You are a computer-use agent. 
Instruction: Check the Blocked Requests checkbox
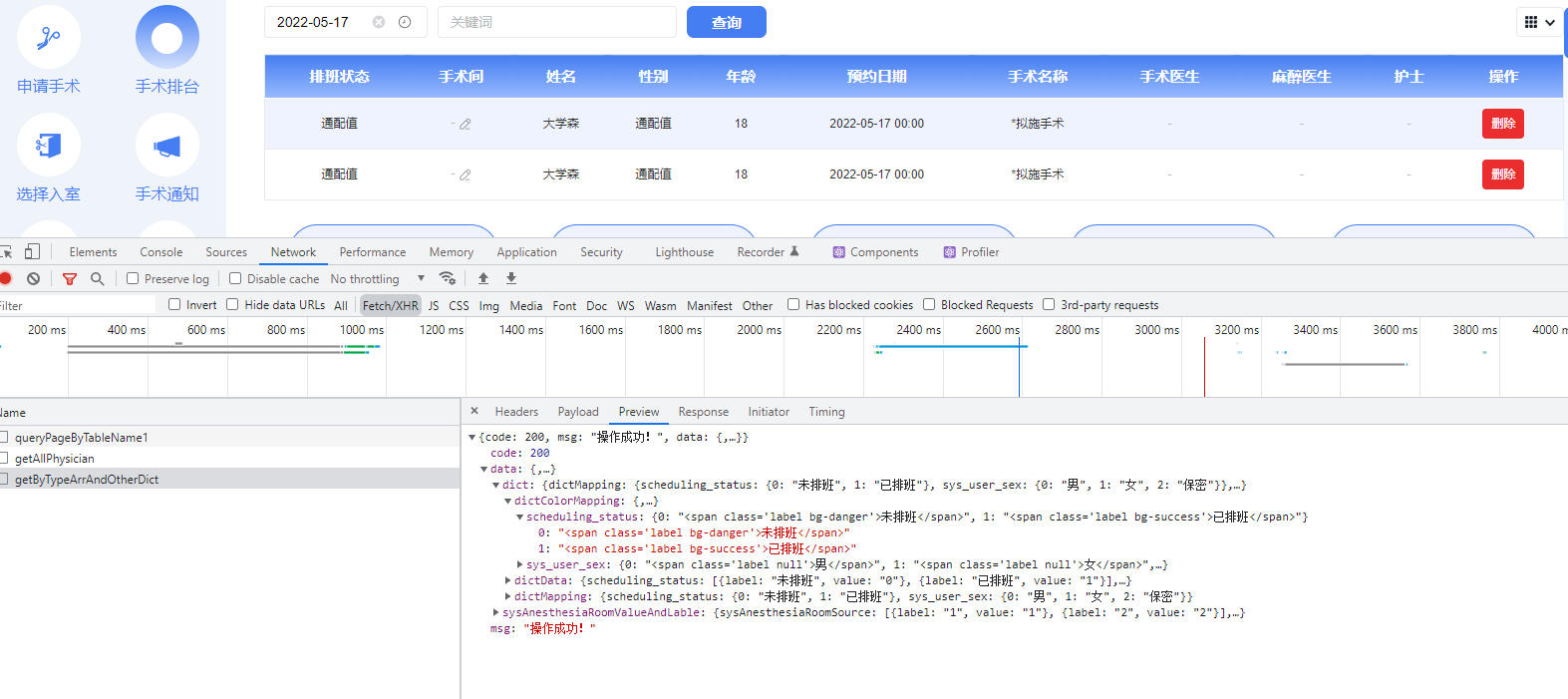(929, 304)
